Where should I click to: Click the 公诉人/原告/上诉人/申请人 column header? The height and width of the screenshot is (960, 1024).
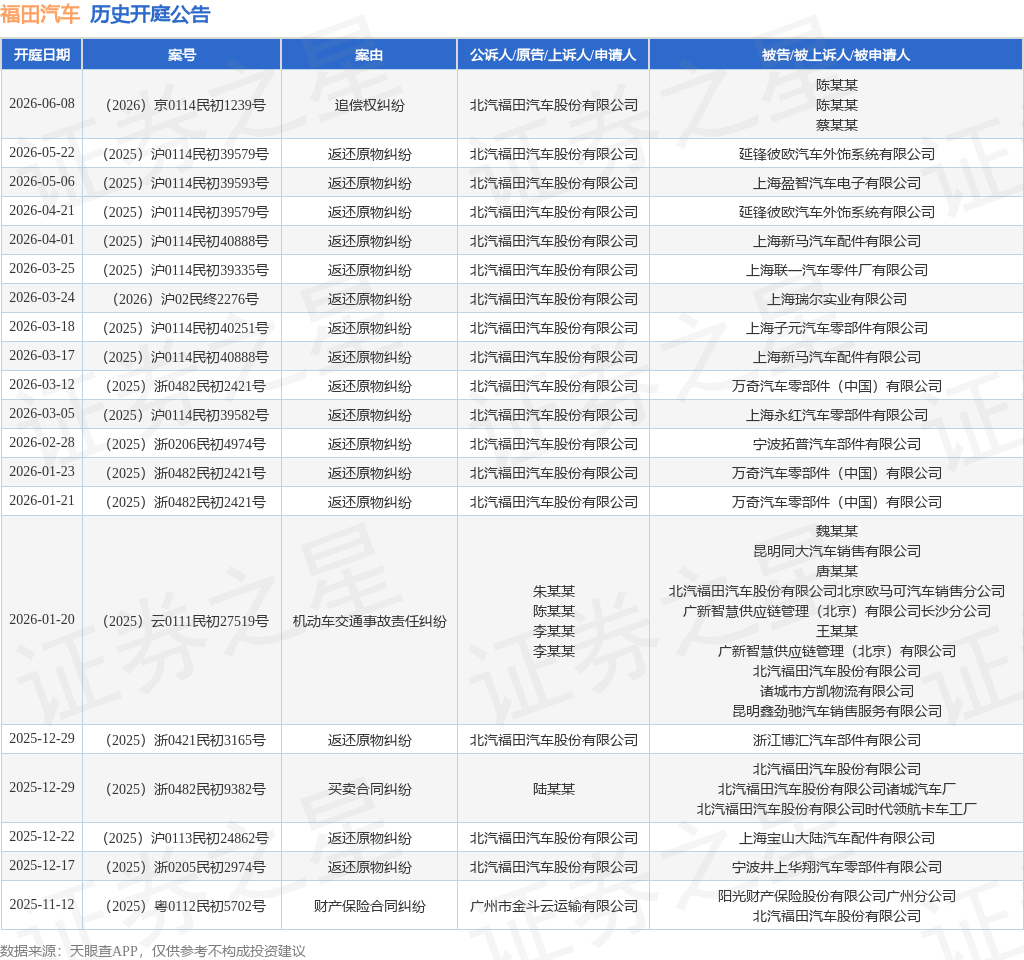tap(553, 55)
